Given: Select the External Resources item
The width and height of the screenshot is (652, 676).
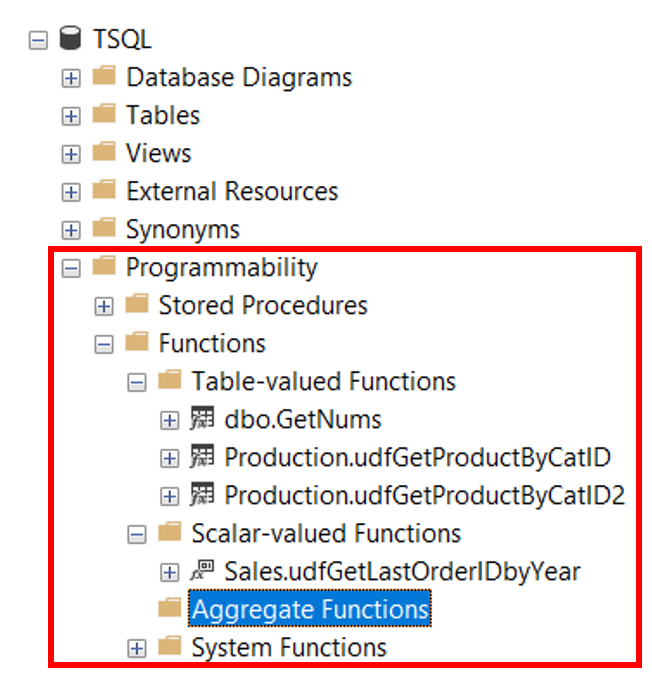Looking at the screenshot, I should click(x=232, y=191).
